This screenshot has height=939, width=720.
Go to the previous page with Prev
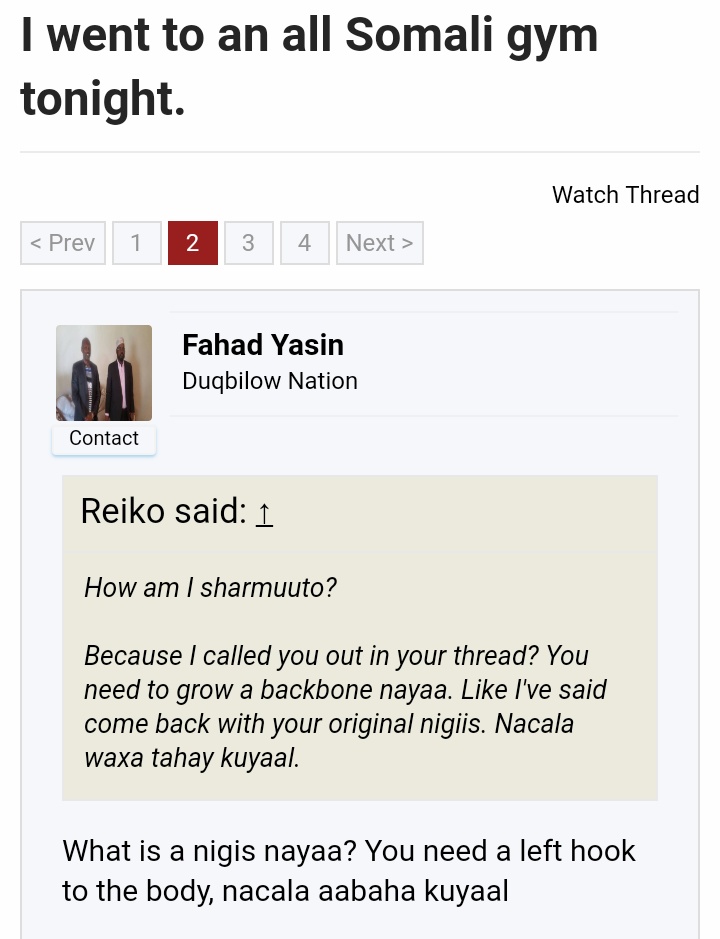coord(63,243)
